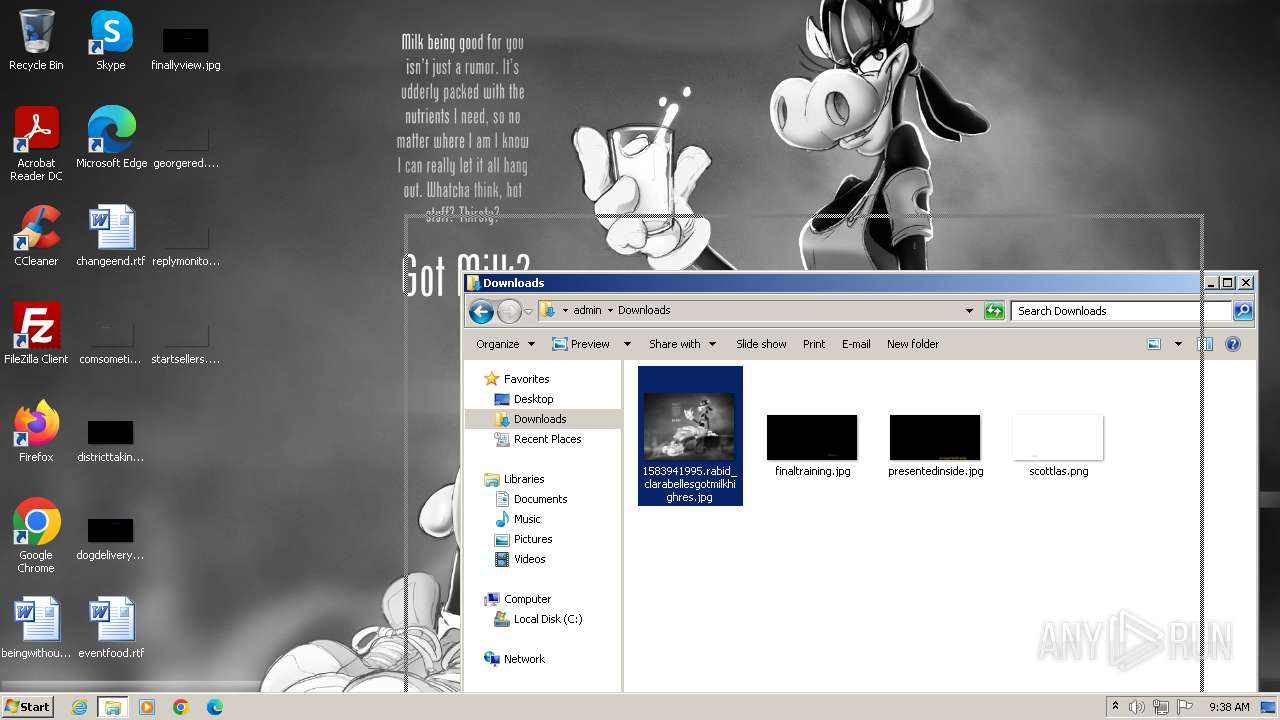
Task: Click the Explorer Forward arrow button
Action: [509, 311]
